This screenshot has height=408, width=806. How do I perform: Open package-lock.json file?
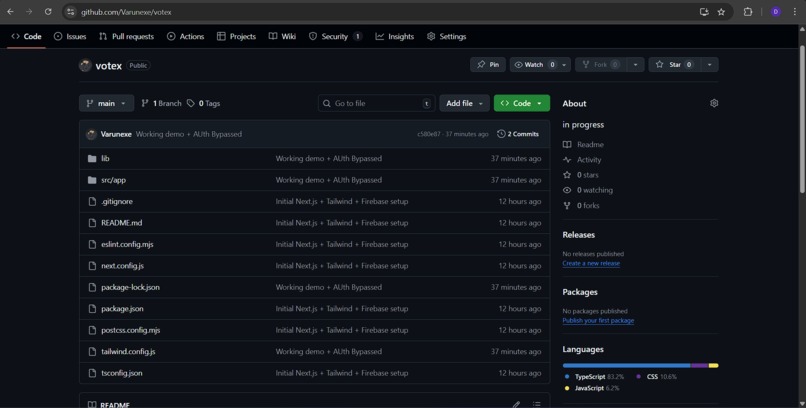(x=130, y=287)
